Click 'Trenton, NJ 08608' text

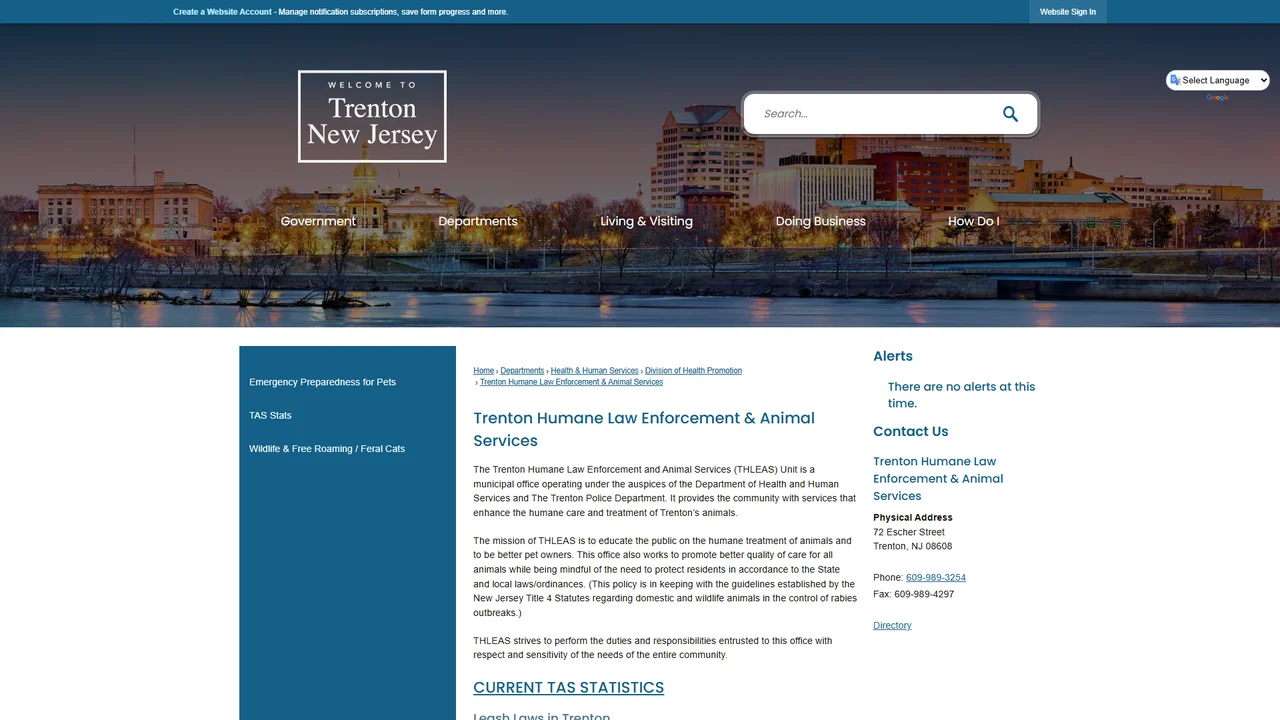(x=913, y=547)
